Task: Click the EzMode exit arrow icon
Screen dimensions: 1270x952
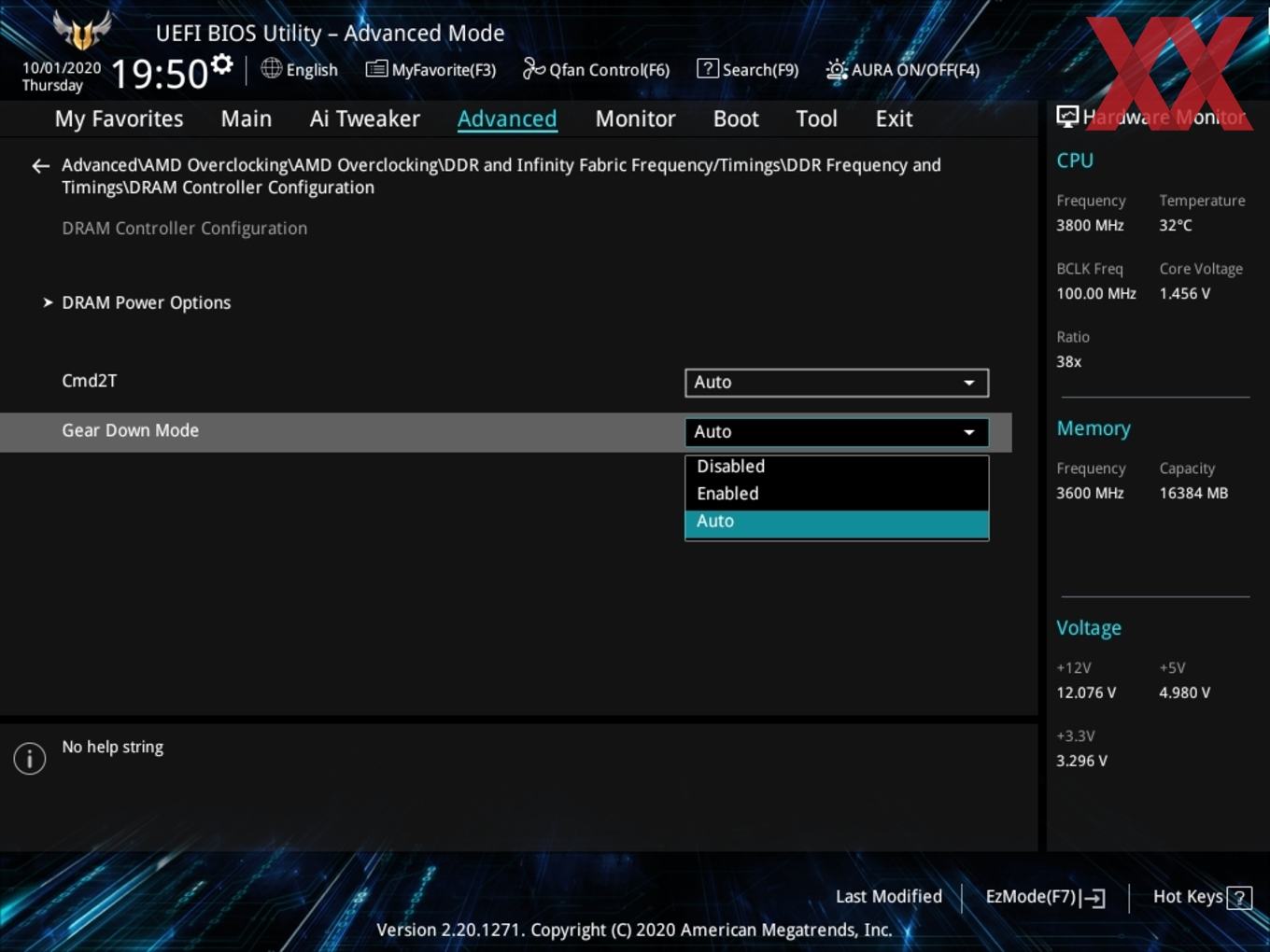Action: (x=1094, y=898)
